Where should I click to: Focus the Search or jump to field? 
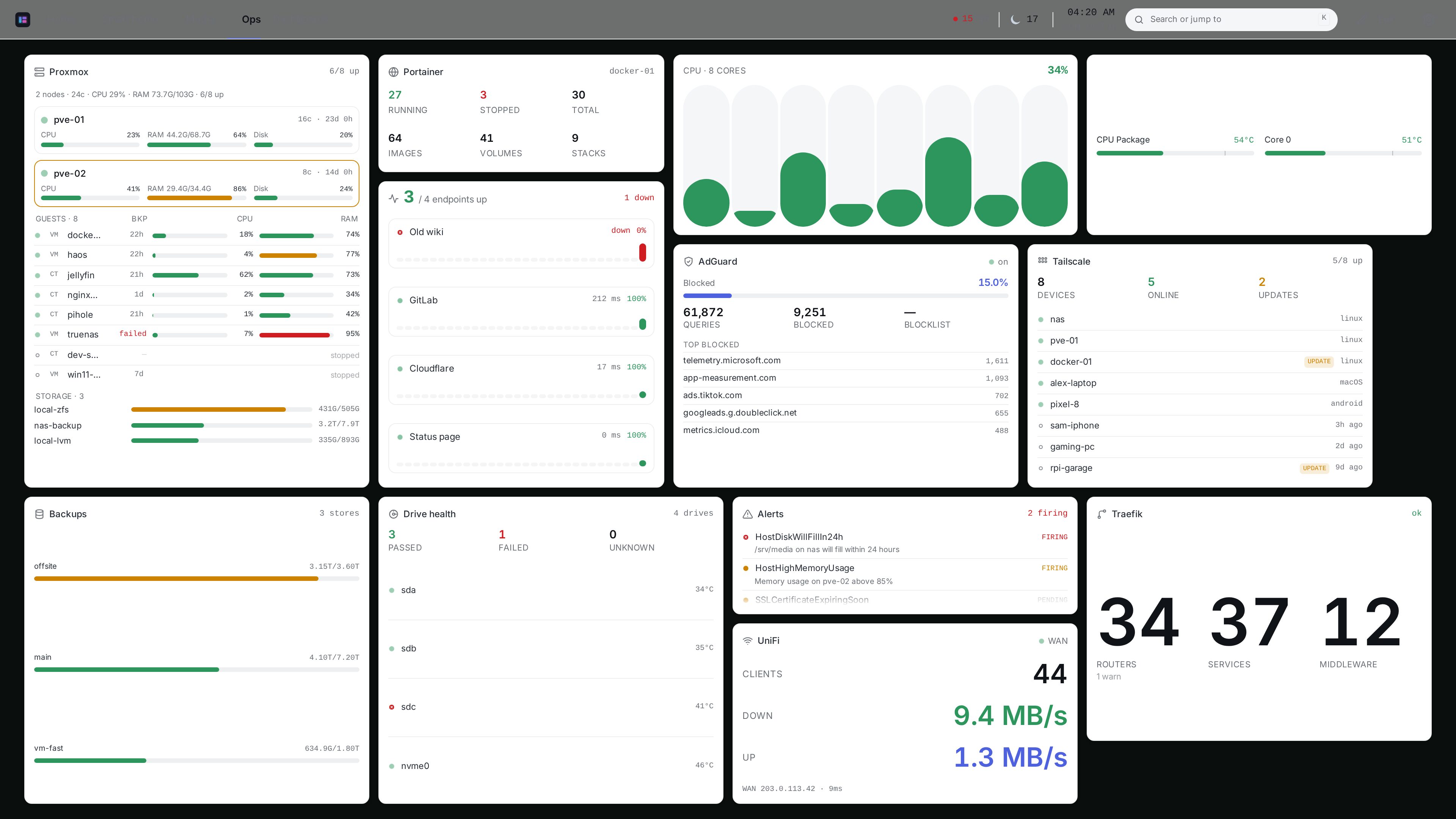(x=1231, y=19)
